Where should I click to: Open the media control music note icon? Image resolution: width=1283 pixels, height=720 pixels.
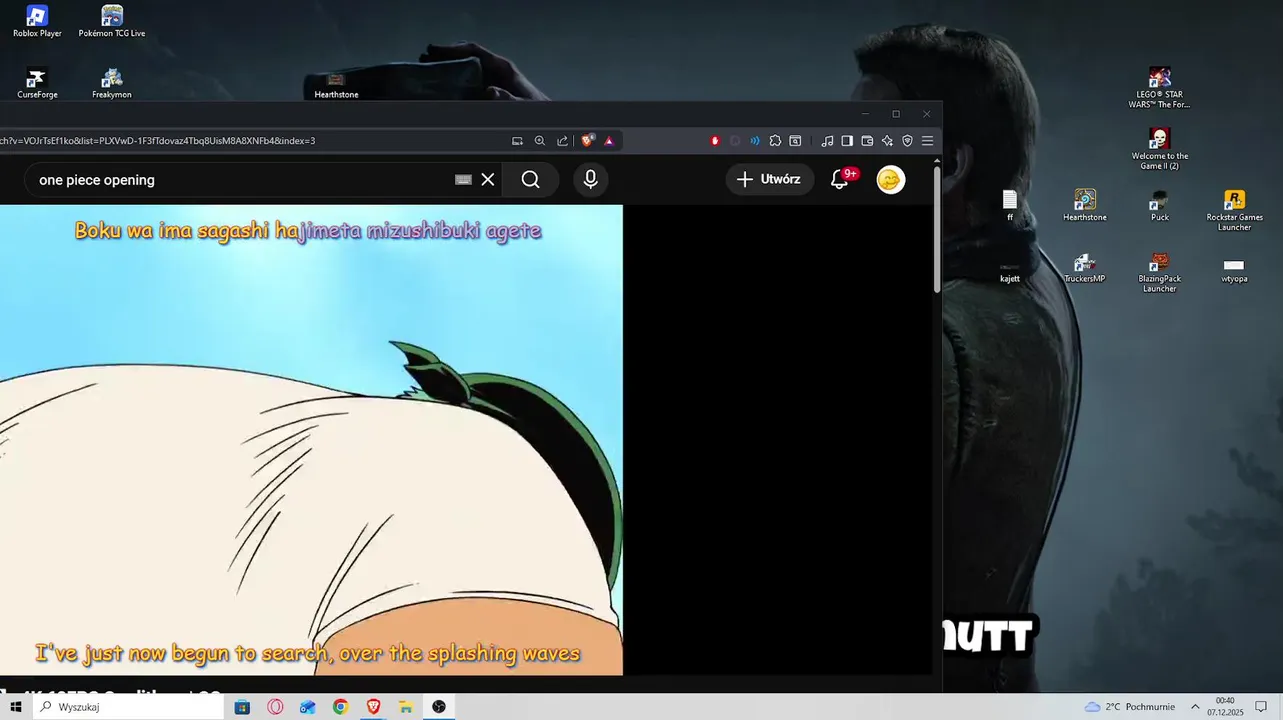tap(827, 141)
